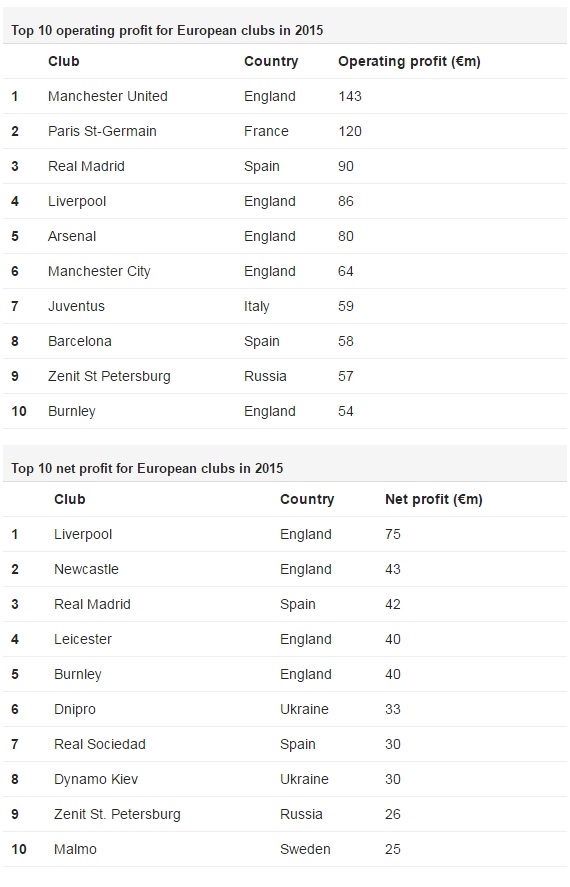Click the Manchester City row
Image resolution: width=570 pixels, height=887 pixels.
(285, 272)
